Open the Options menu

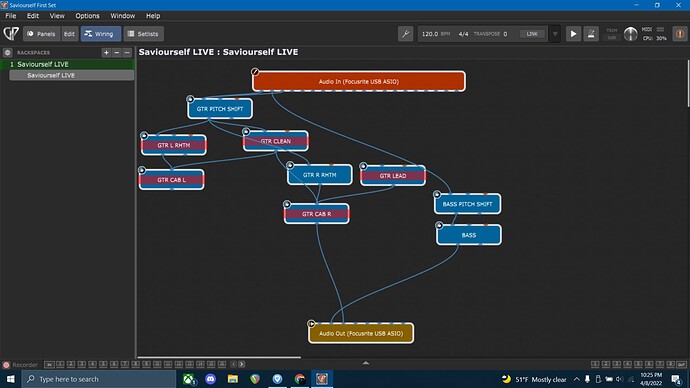[x=87, y=16]
